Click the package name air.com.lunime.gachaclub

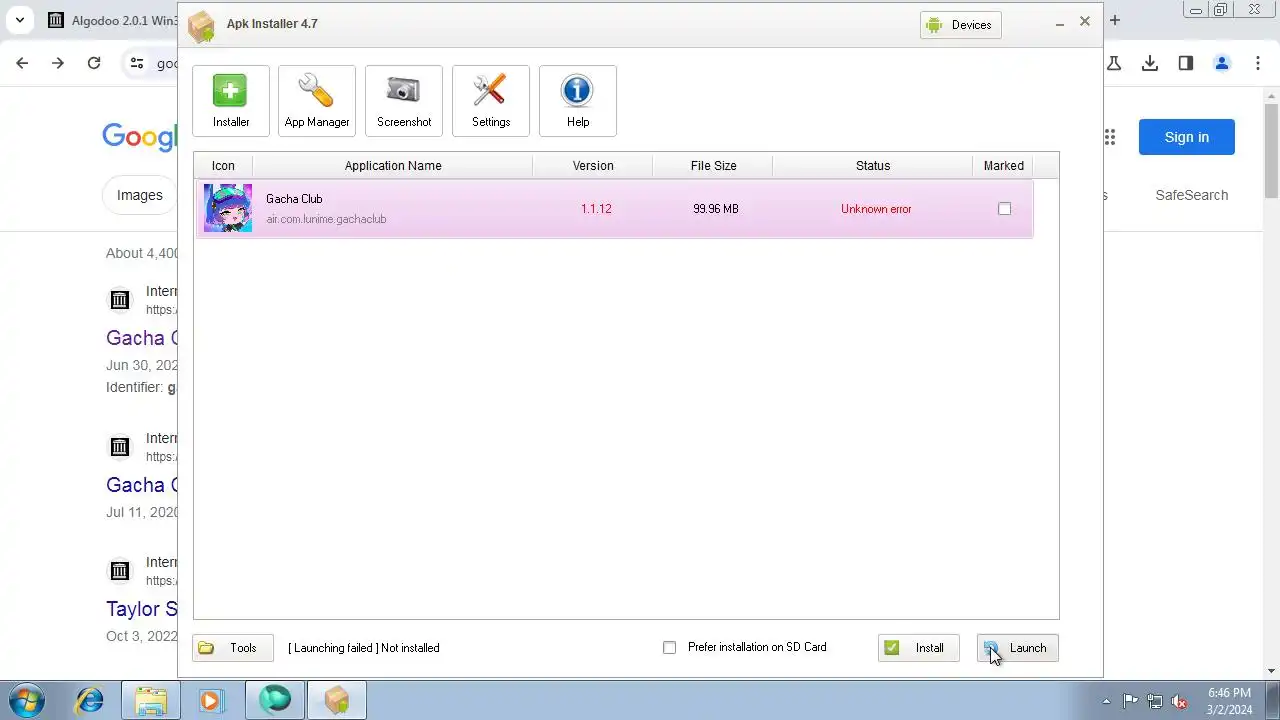[326, 219]
